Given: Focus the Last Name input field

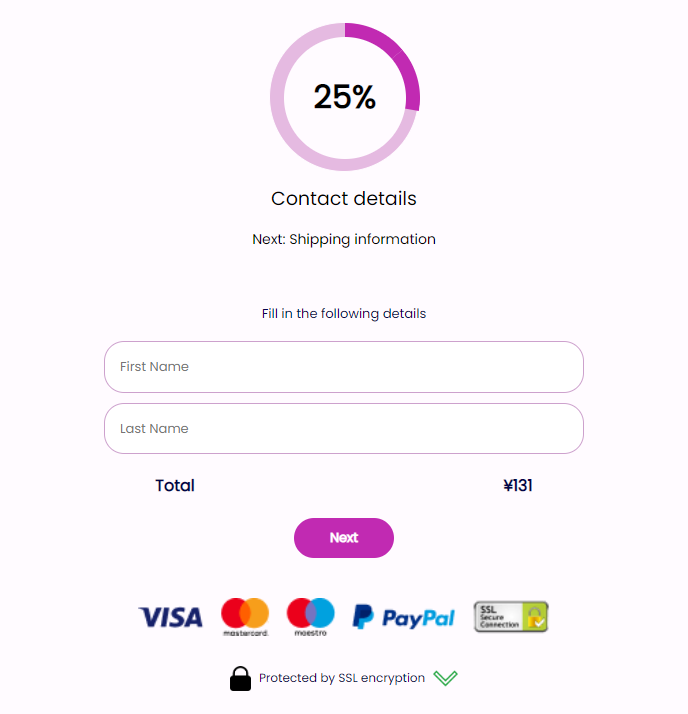Looking at the screenshot, I should point(344,428).
